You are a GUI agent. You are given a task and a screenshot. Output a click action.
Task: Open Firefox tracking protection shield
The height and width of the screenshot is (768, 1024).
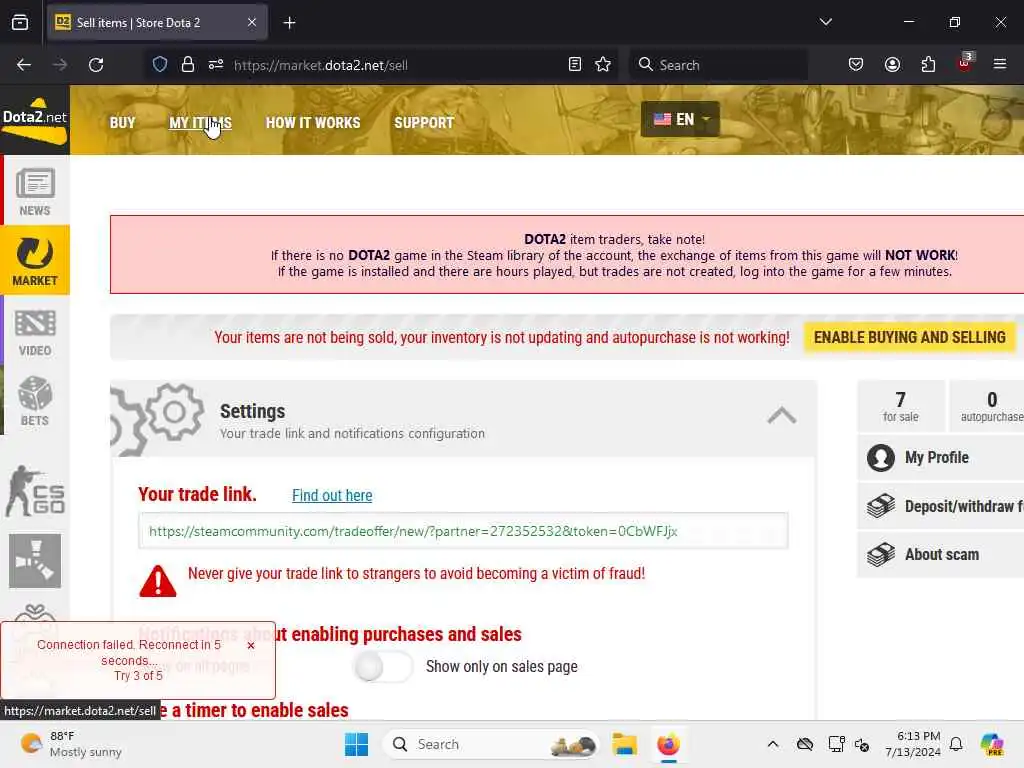click(x=160, y=65)
